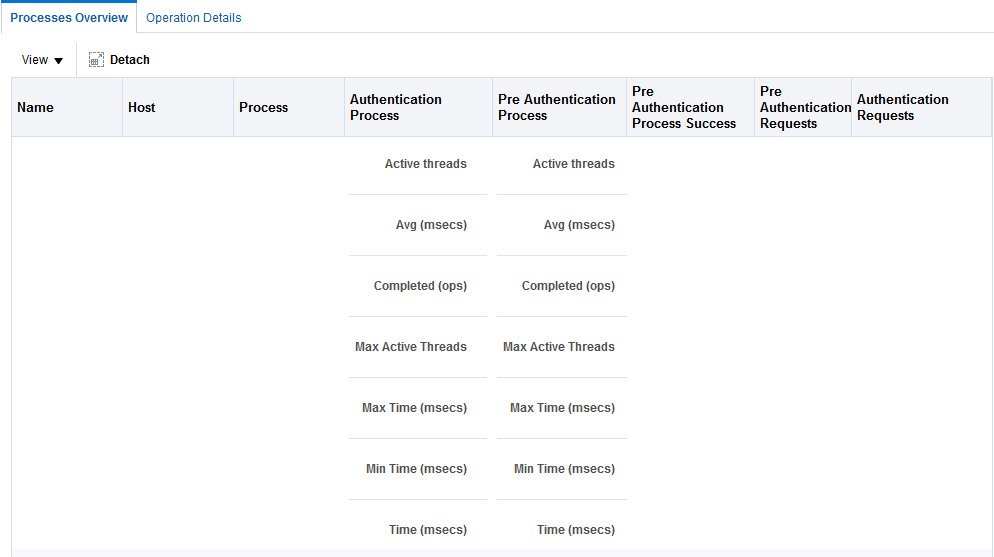Image resolution: width=994 pixels, height=557 pixels.
Task: Click the Pre Authentication Requests column header
Action: pos(803,107)
